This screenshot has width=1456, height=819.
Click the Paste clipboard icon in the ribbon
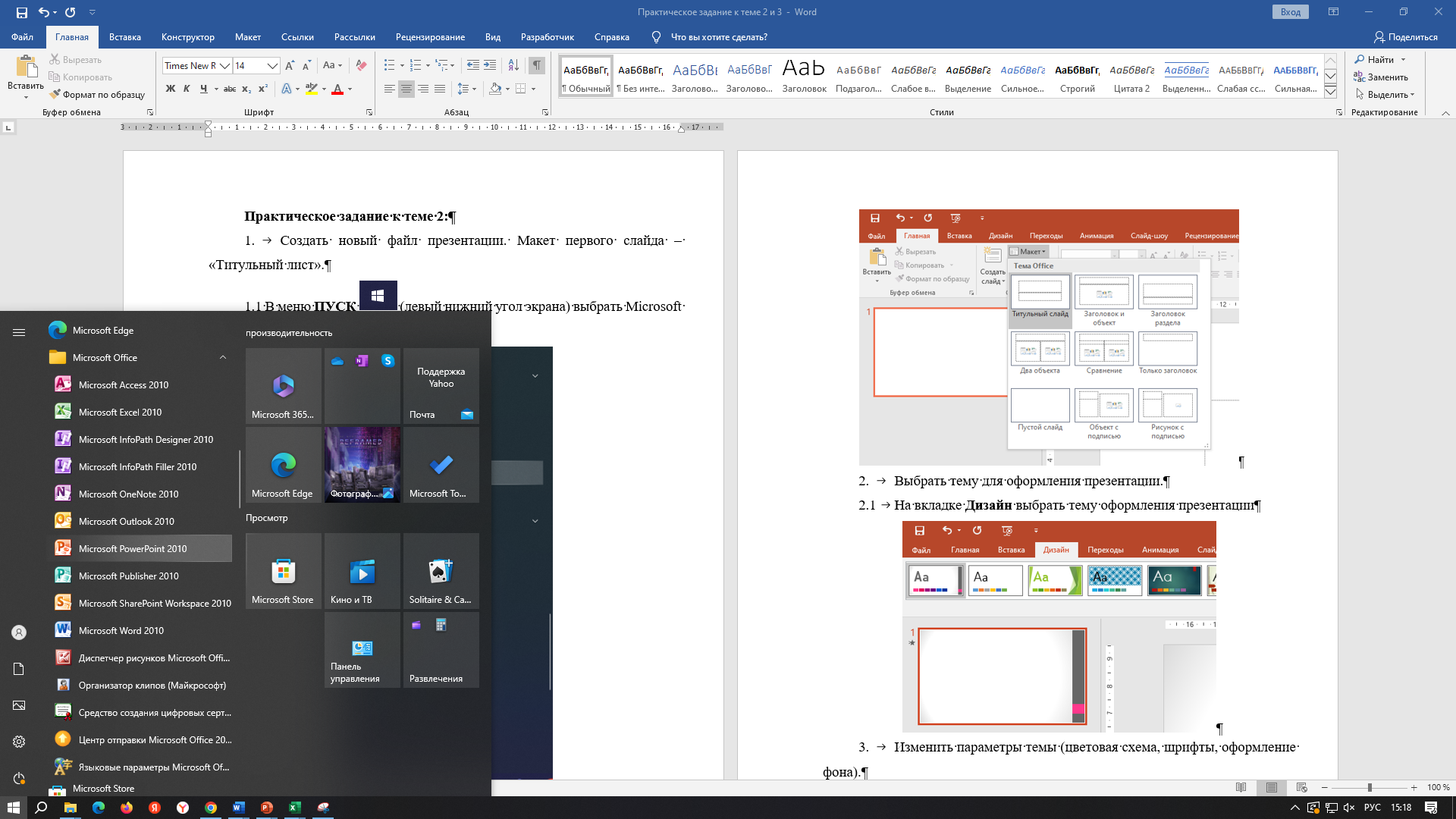point(26,67)
